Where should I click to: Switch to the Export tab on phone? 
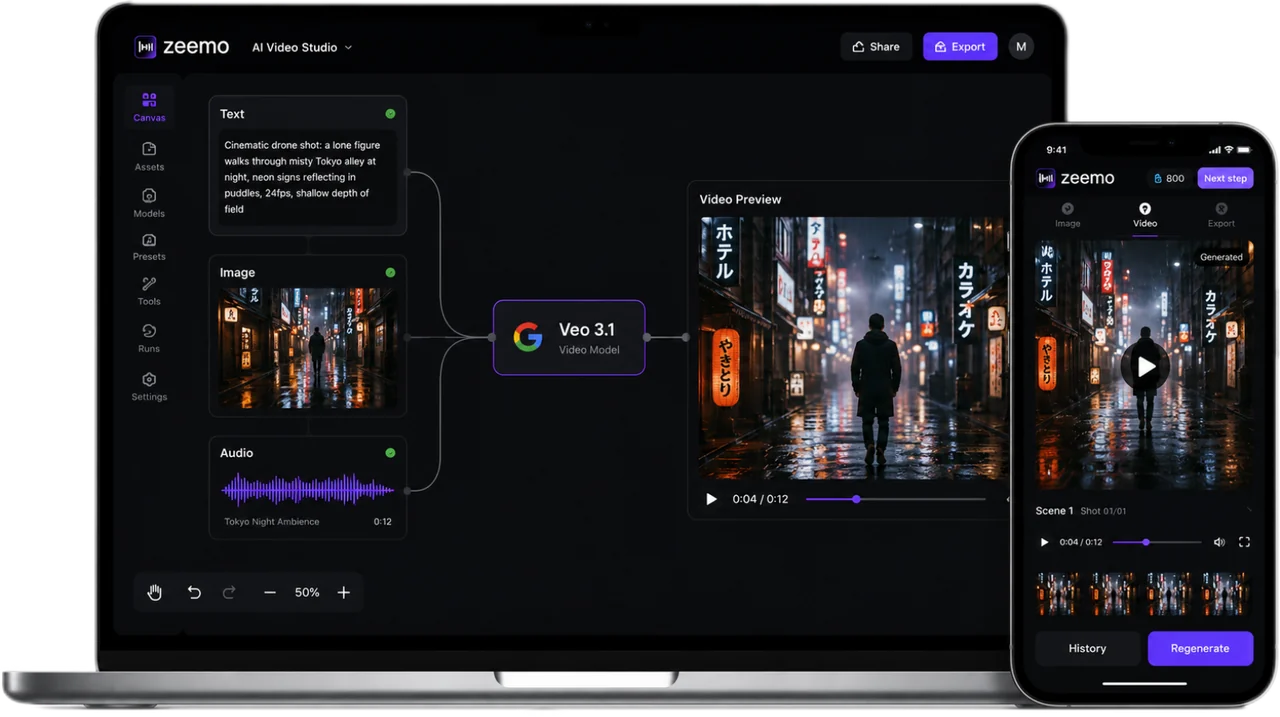(1221, 215)
